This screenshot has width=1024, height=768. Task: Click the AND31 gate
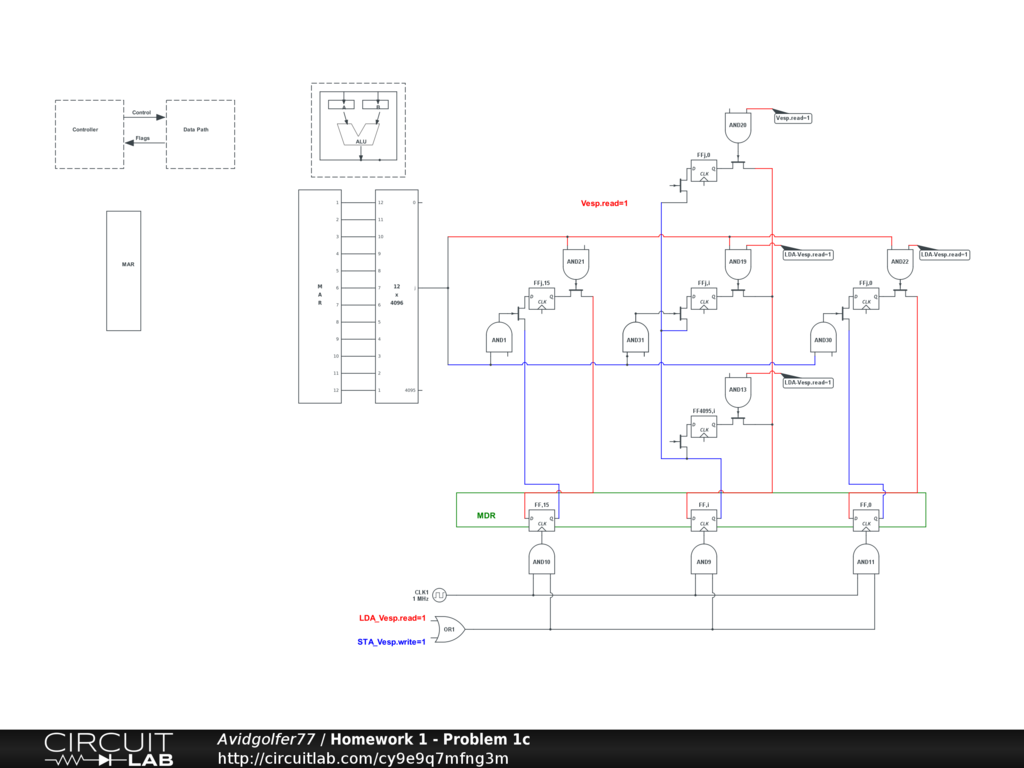point(636,339)
